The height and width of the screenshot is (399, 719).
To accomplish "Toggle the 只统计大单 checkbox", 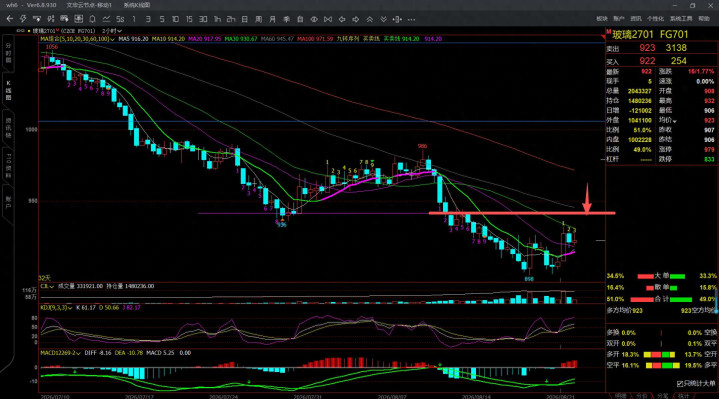I will [x=680, y=383].
